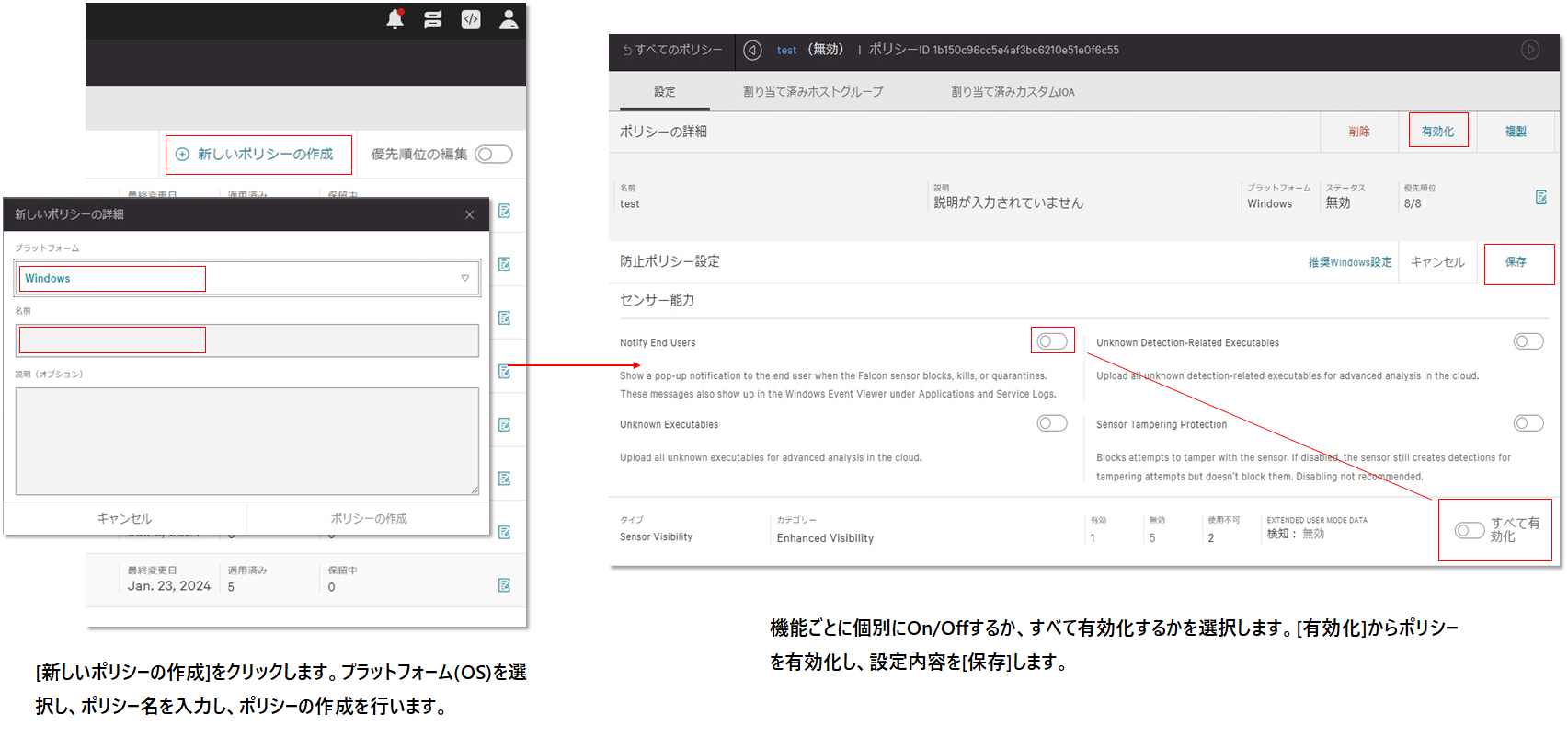
Task: Click the next policy arrow circle icon
Action: coord(1530,50)
